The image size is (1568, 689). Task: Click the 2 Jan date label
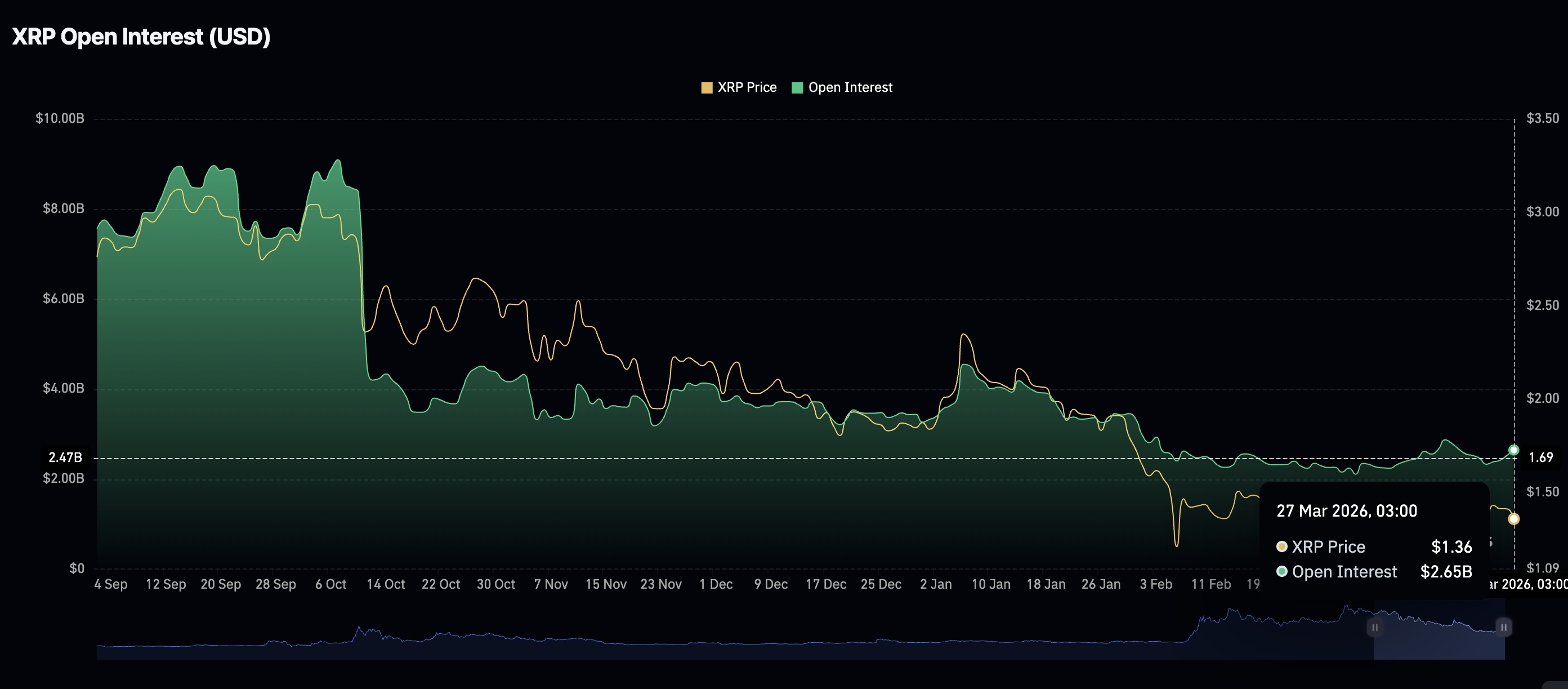tap(936, 584)
